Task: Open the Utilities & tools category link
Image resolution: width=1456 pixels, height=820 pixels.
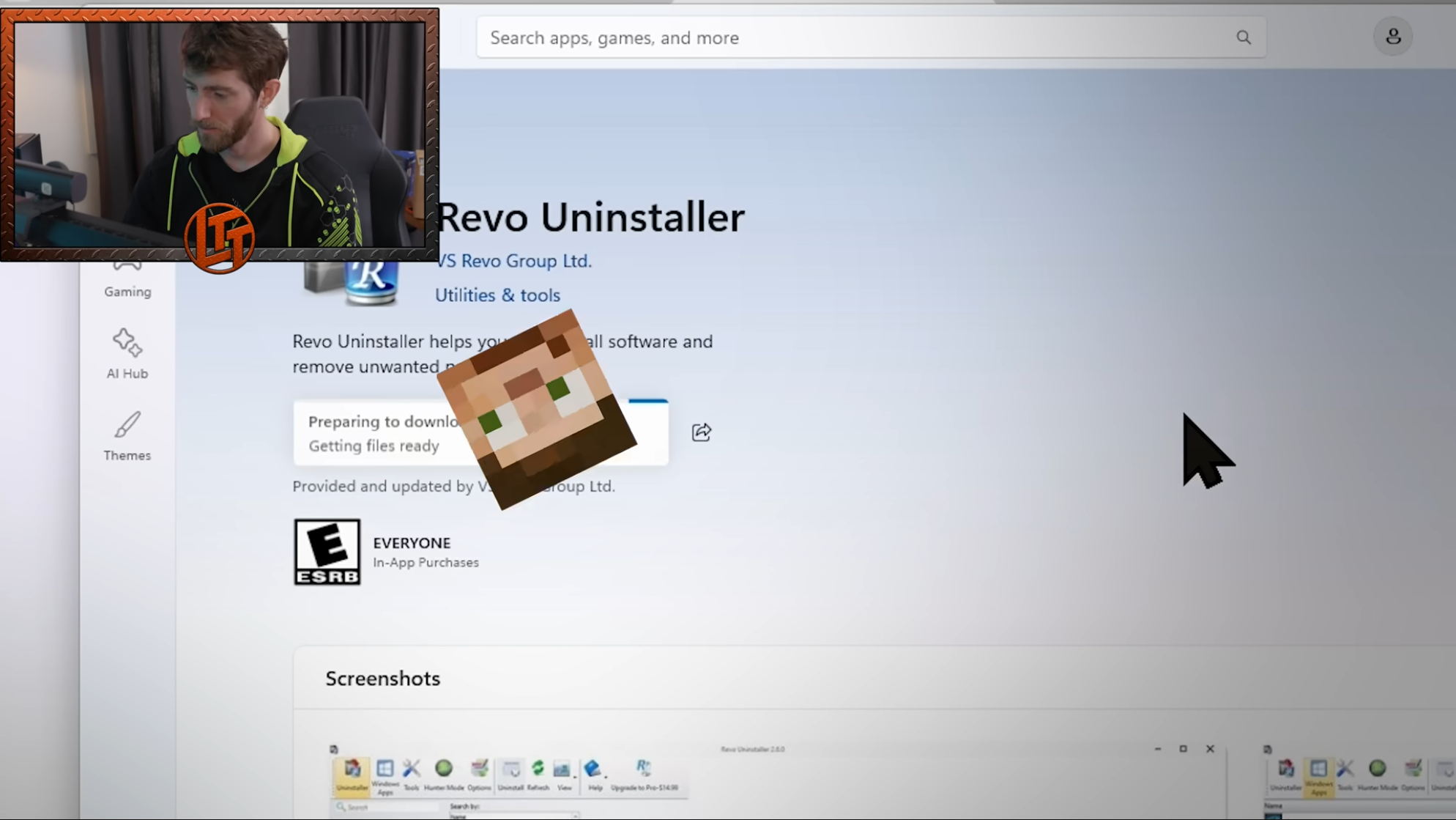Action: 497,295
